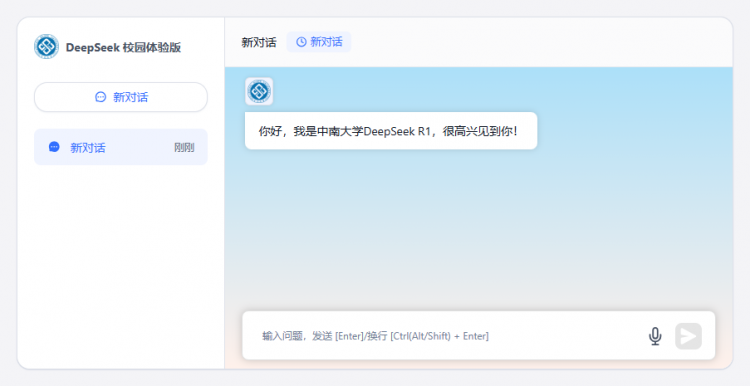
Task: Click the university logo beside DeepSeek 校园体验版
Action: 46,47
